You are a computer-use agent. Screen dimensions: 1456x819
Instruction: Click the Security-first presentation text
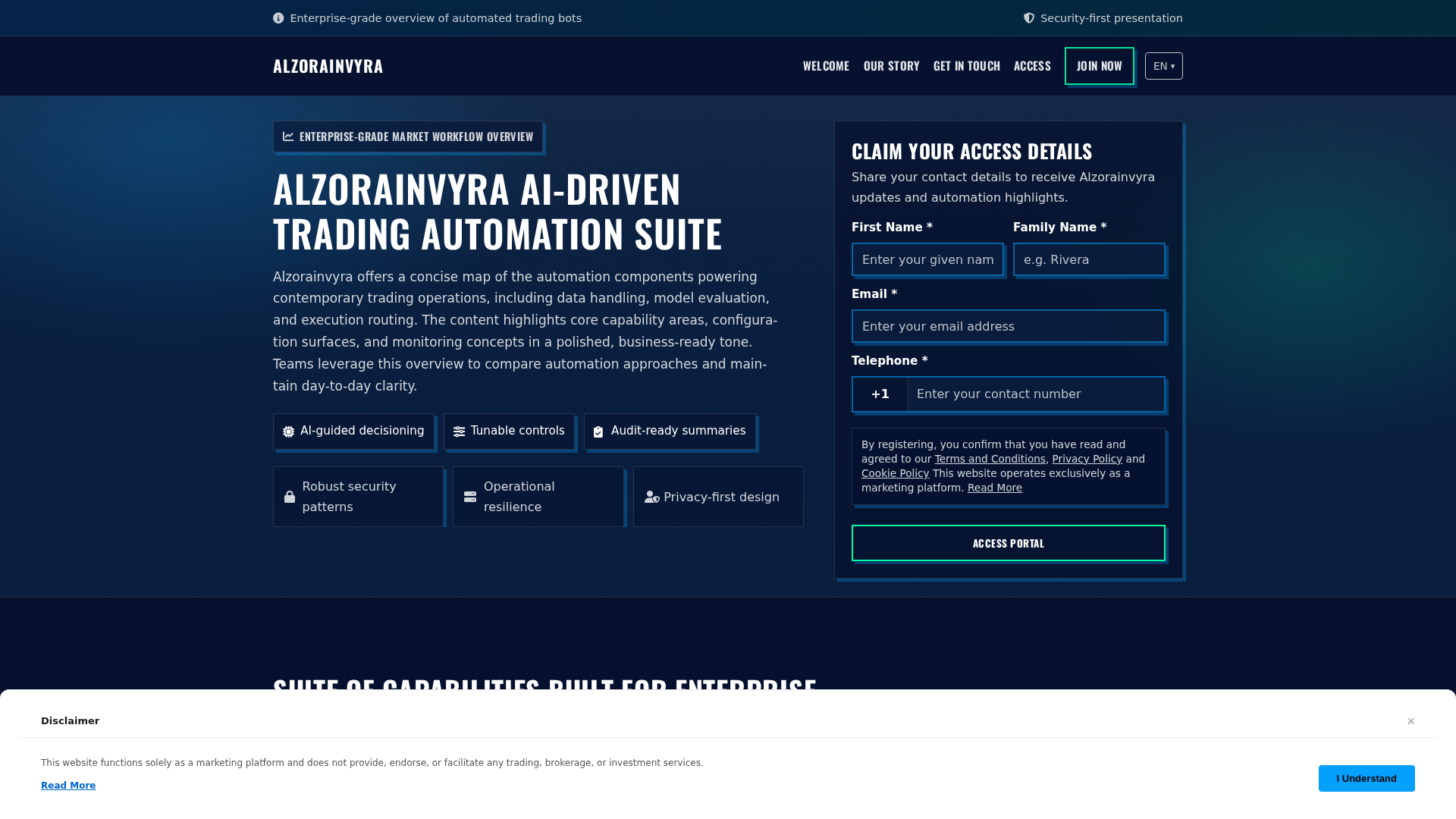[1111, 18]
